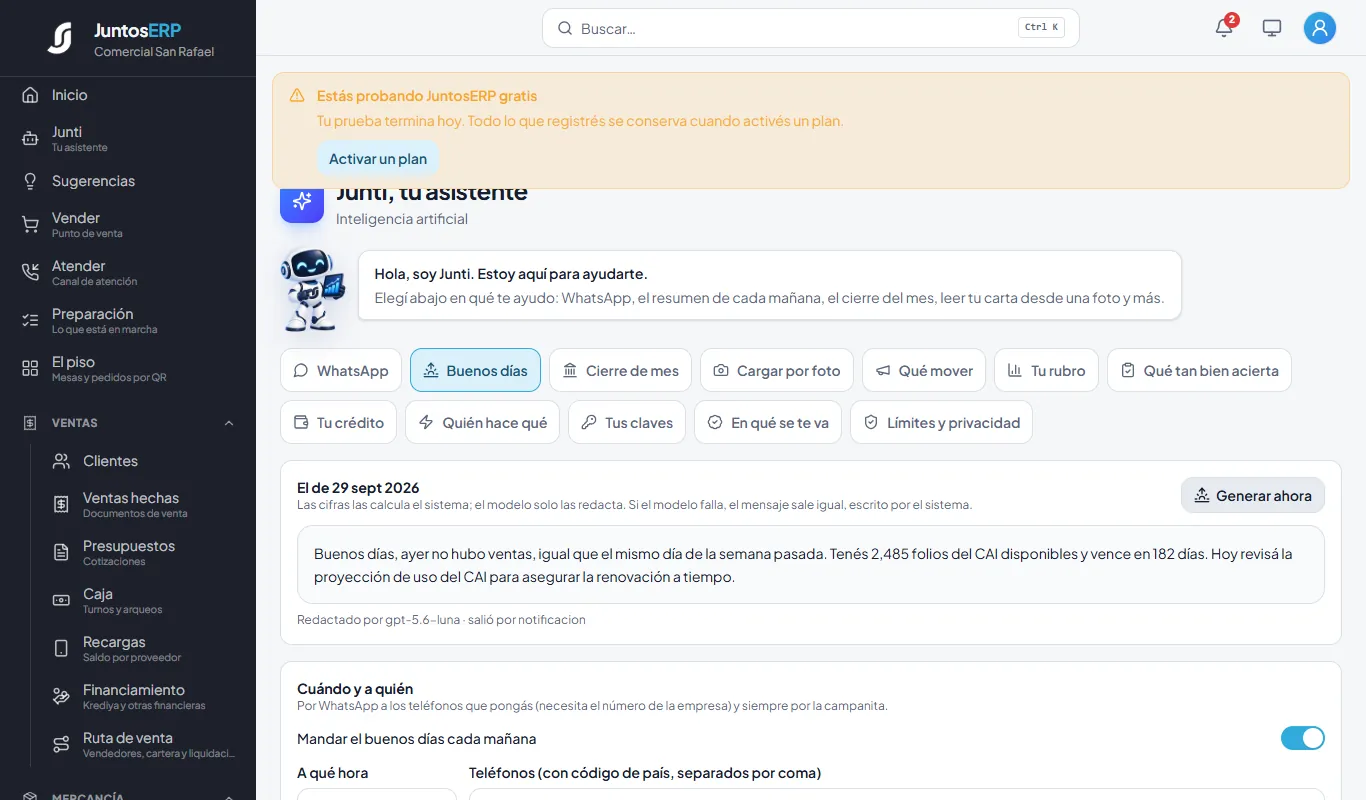The height and width of the screenshot is (800, 1366).
Task: Select the Tu rubro tab
Action: coord(1046,370)
